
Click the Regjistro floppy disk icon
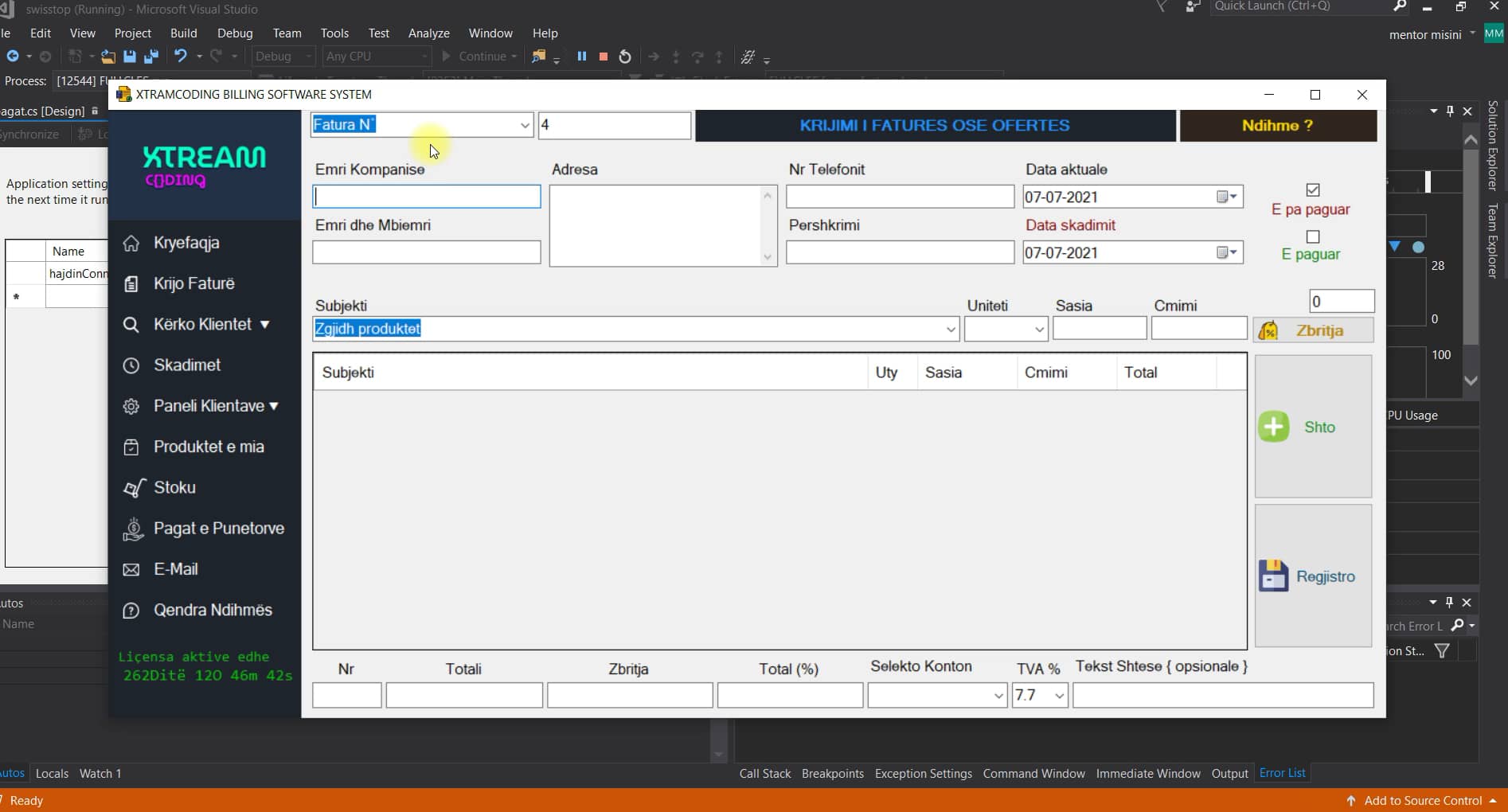[1273, 576]
